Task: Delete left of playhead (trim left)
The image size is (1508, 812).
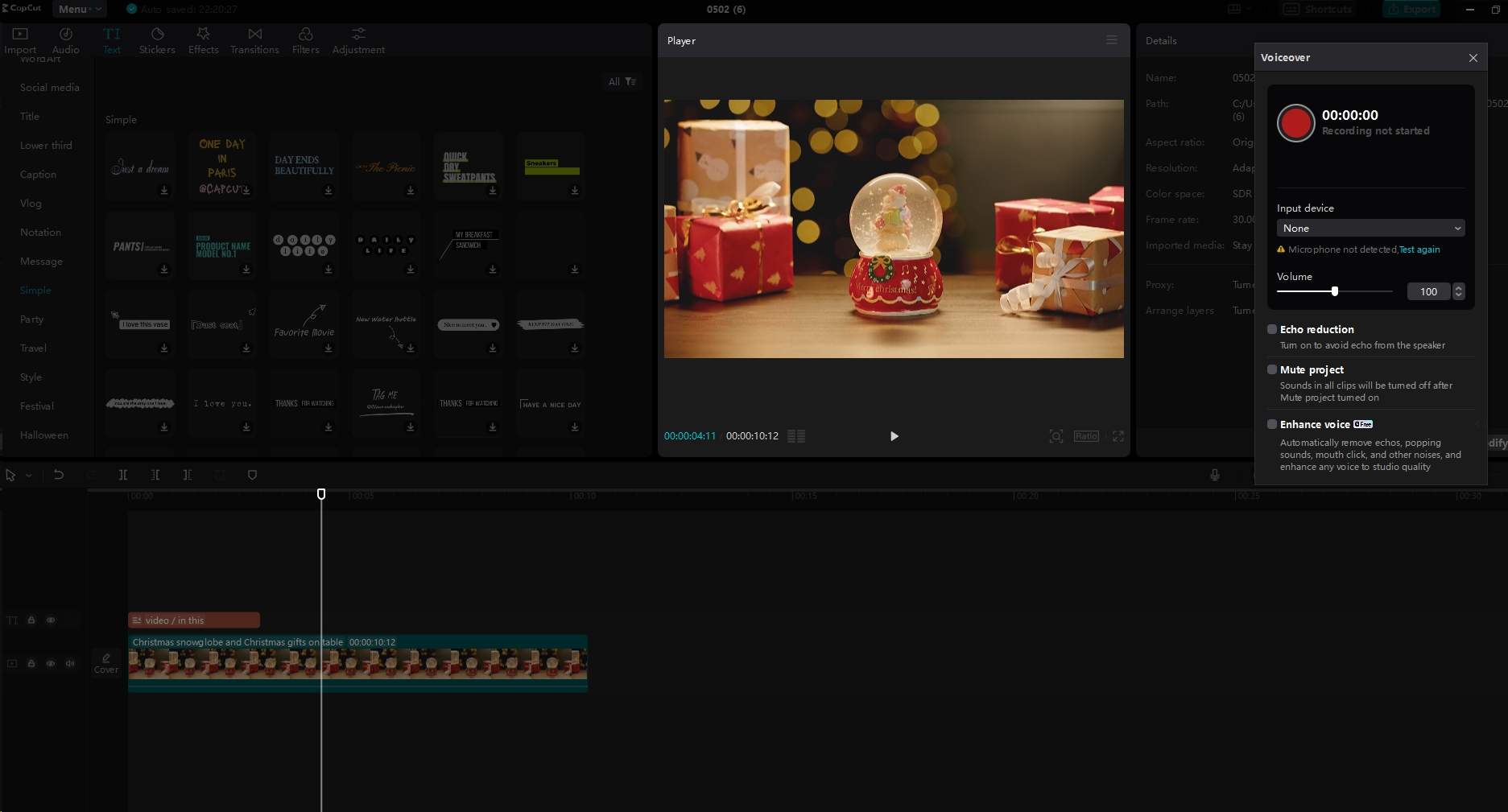Action: coord(155,475)
